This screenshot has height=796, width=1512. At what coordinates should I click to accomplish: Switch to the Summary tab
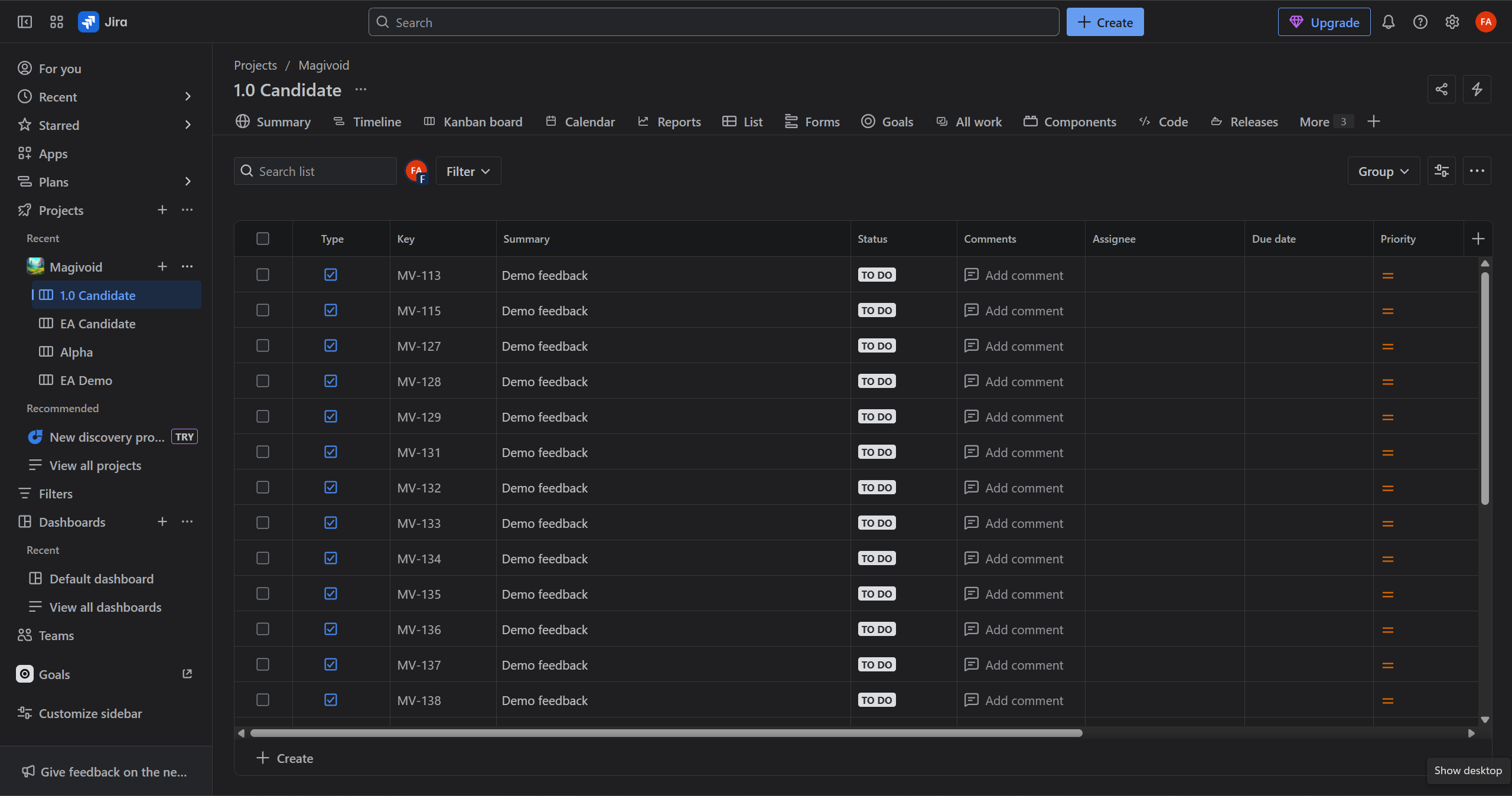pyautogui.click(x=273, y=122)
